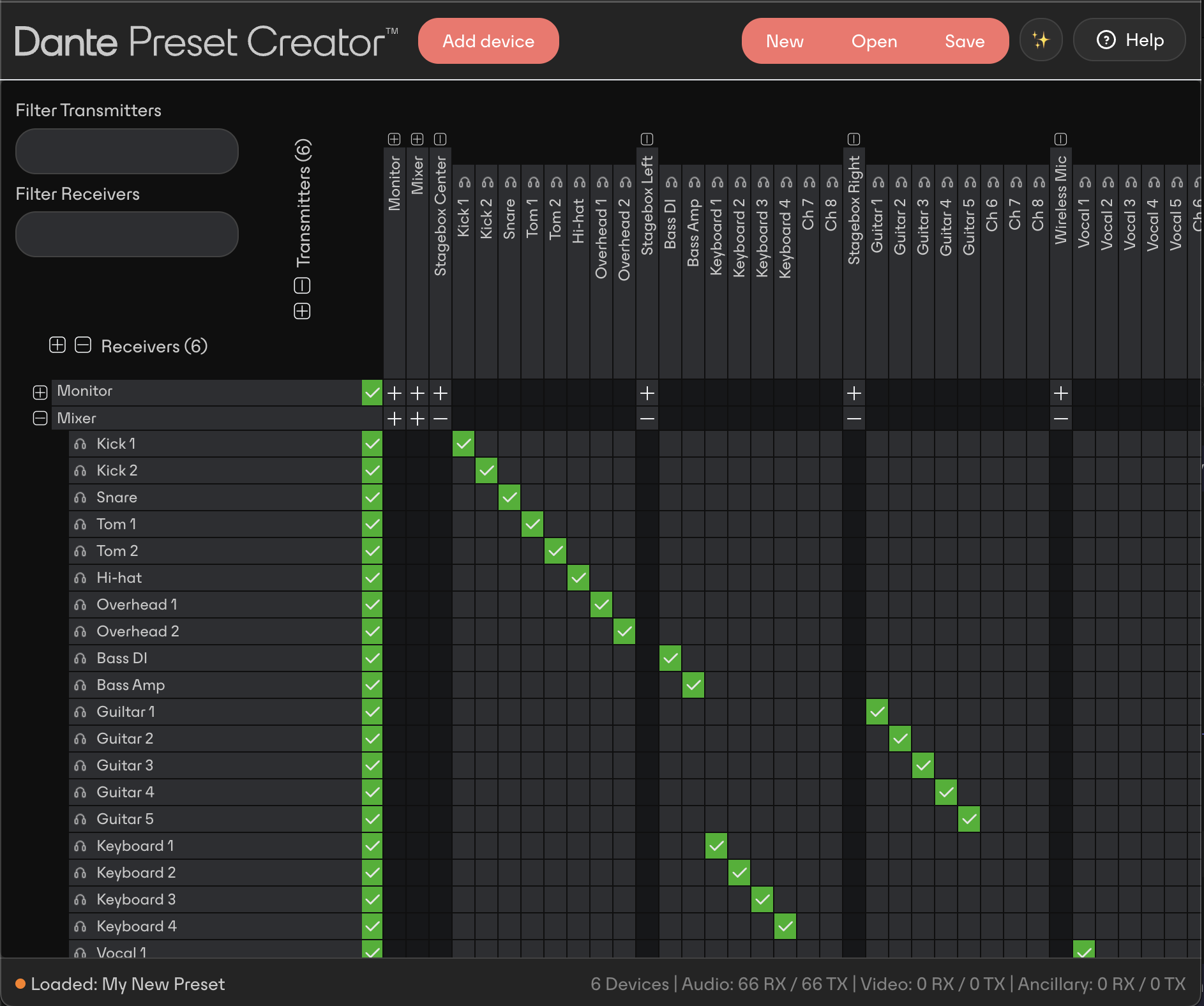This screenshot has width=1204, height=1006.
Task: Expand the Monitor receiver device
Action: (x=40, y=392)
